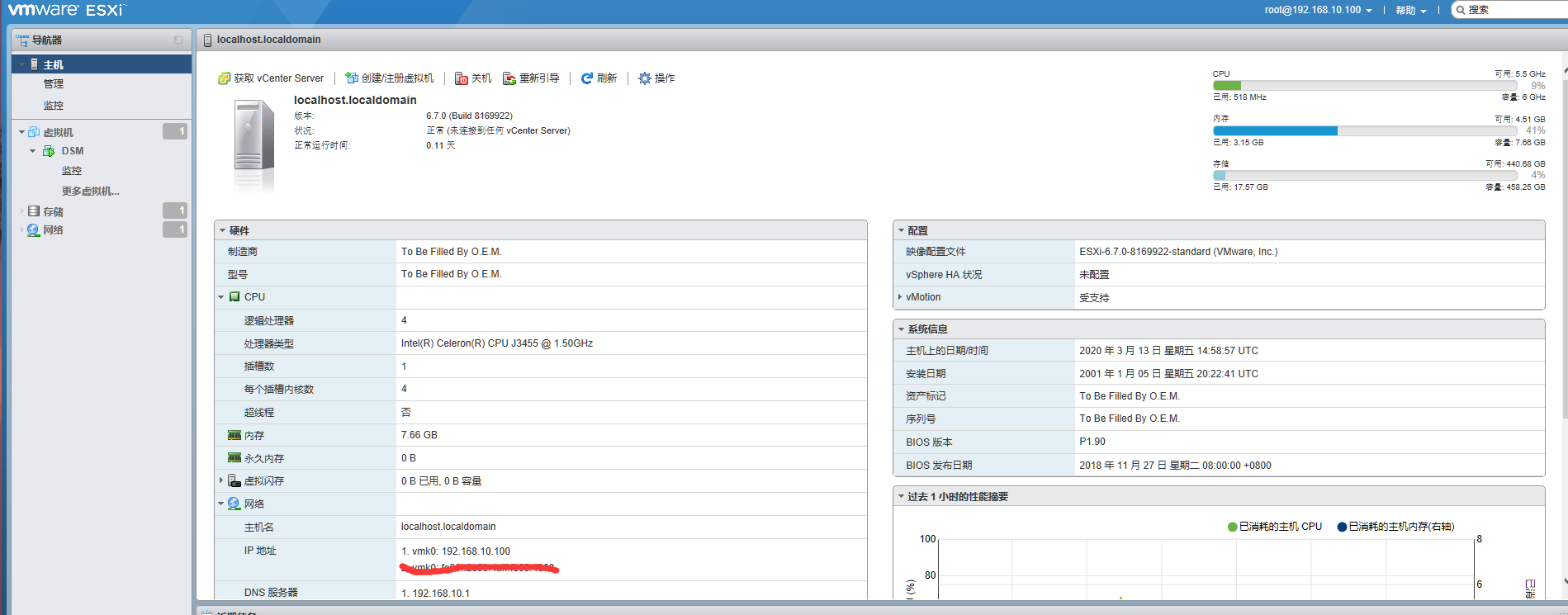Image resolution: width=1568 pixels, height=615 pixels.
Task: Click the Get vCenter Server icon
Action: tap(224, 78)
